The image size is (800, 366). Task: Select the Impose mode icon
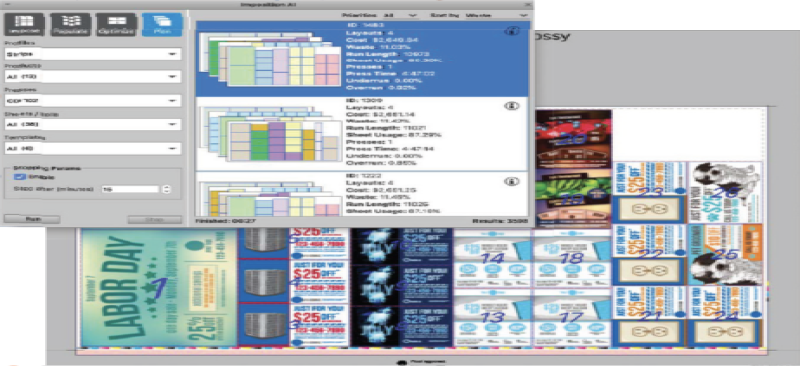[24, 25]
